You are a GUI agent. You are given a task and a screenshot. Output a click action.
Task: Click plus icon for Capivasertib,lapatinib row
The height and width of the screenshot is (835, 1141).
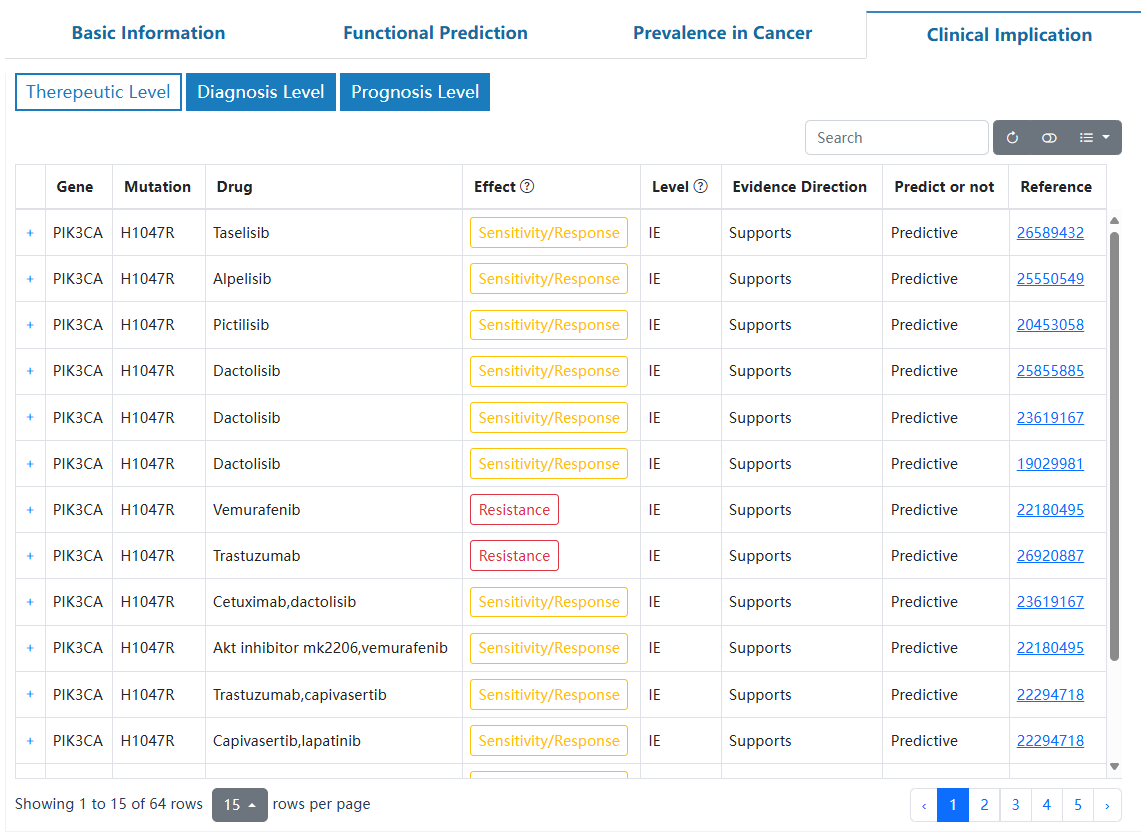point(30,741)
